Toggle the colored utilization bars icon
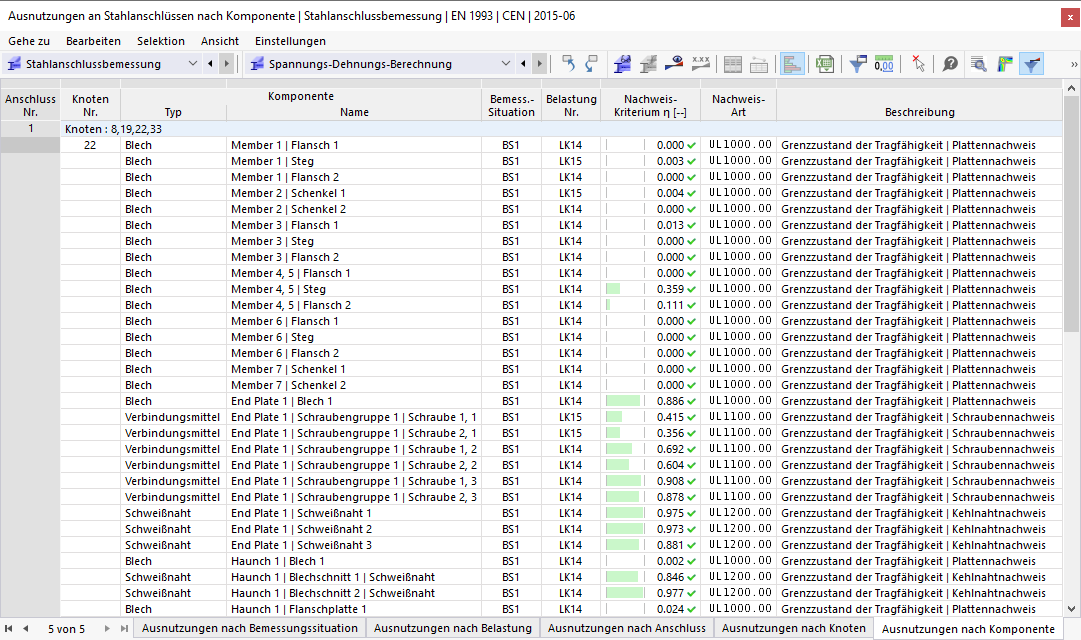 coord(792,64)
